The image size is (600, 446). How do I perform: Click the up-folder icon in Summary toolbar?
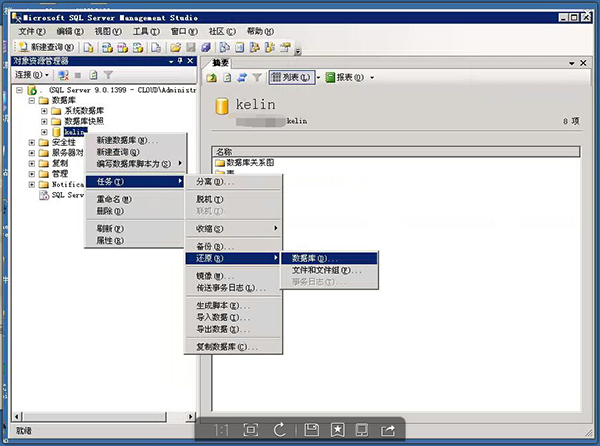[x=212, y=77]
